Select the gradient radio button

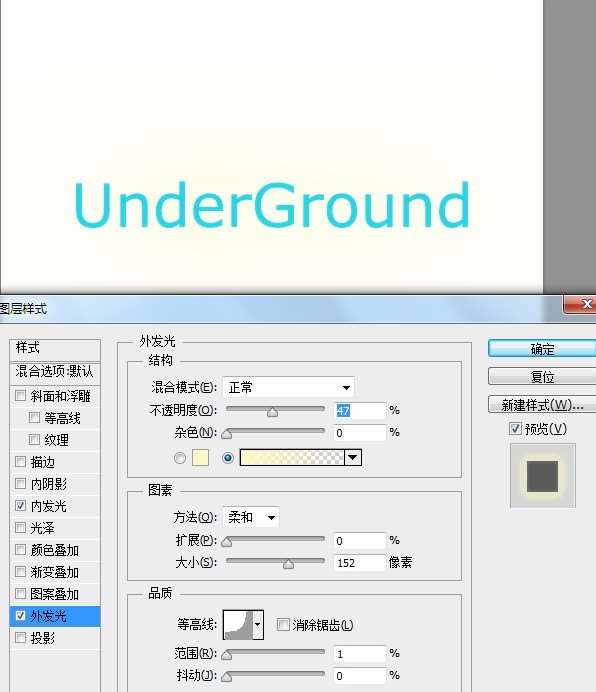click(x=228, y=458)
